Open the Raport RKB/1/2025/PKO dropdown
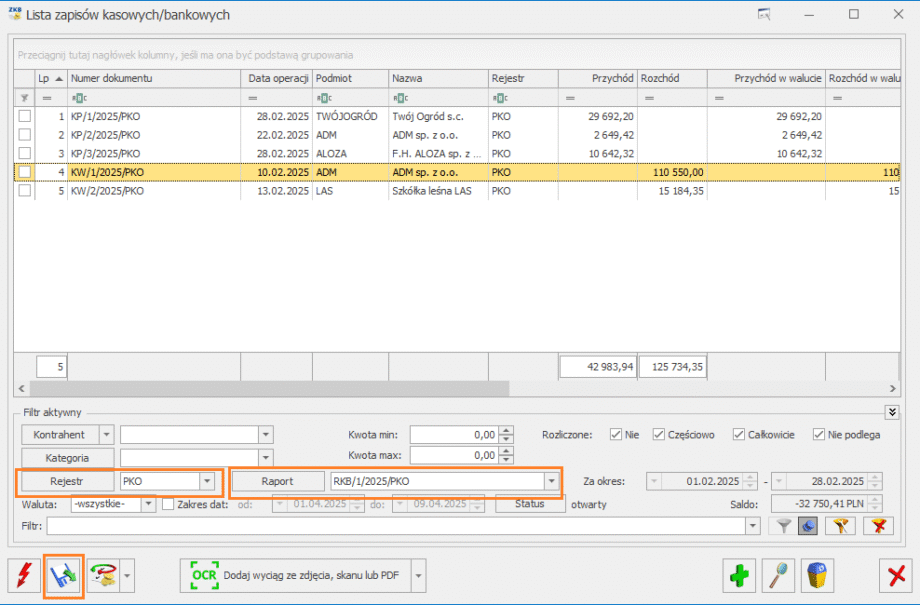 (x=551, y=481)
